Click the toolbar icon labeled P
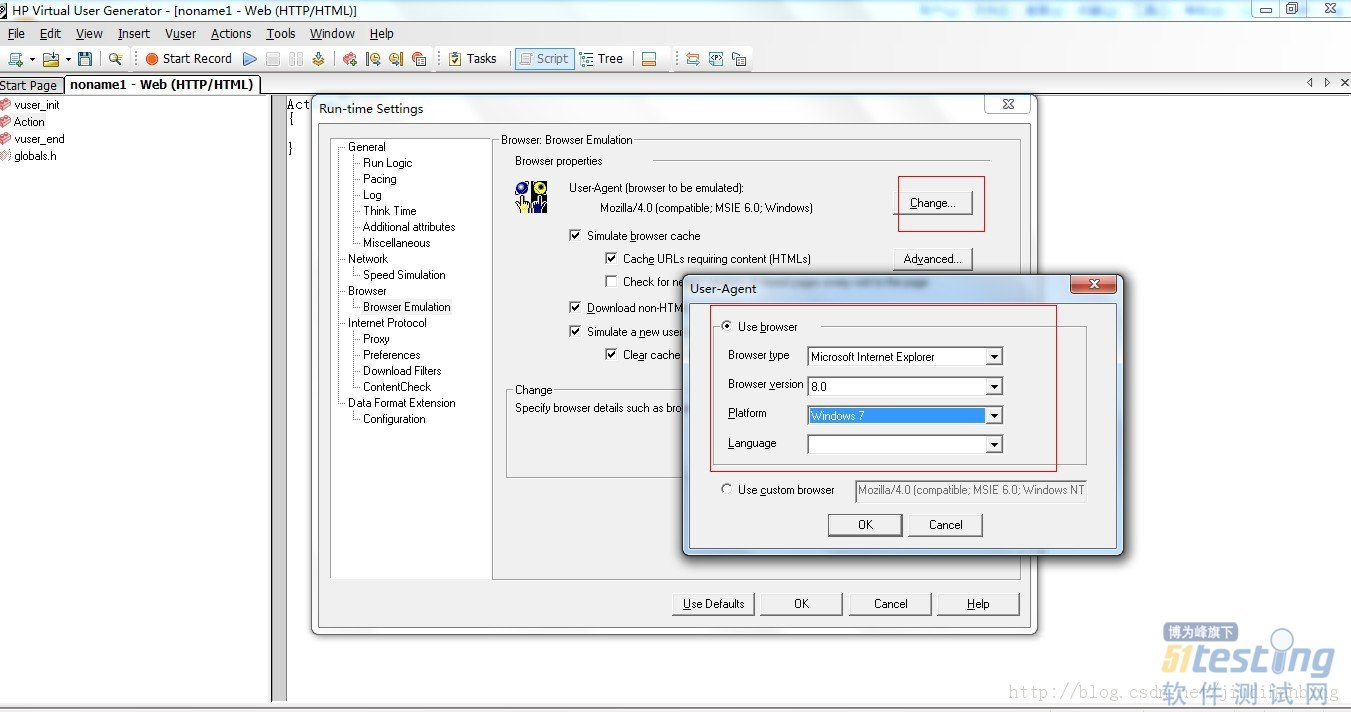1351x712 pixels. [x=716, y=59]
